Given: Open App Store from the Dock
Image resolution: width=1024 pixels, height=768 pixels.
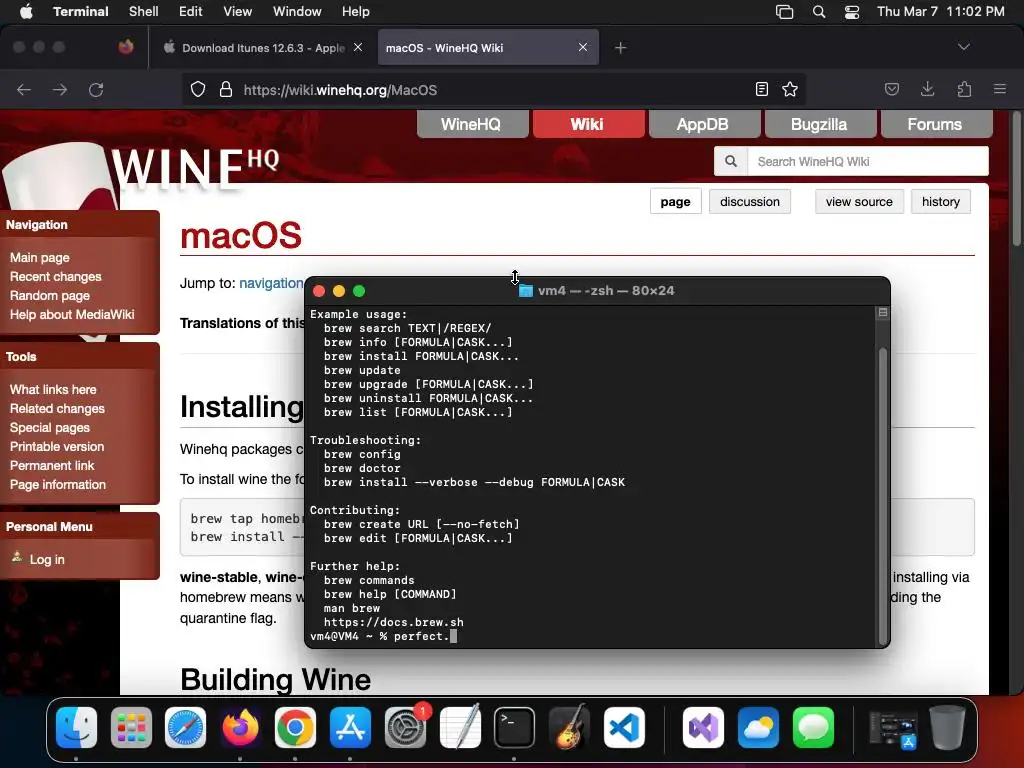Looking at the screenshot, I should pyautogui.click(x=351, y=727).
